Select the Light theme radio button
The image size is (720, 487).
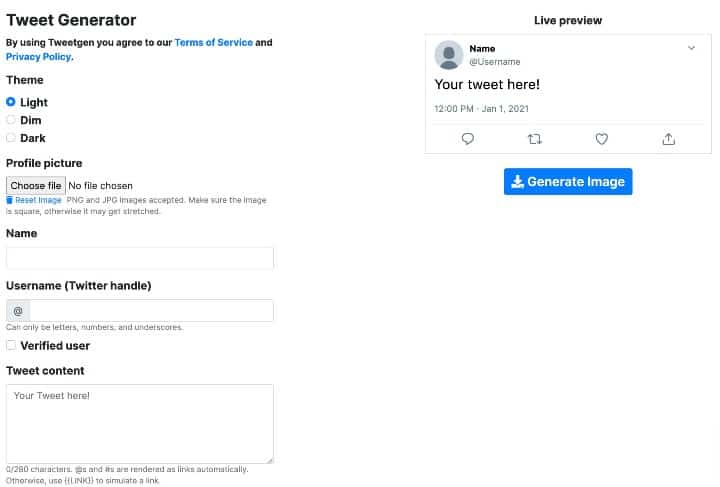11,101
